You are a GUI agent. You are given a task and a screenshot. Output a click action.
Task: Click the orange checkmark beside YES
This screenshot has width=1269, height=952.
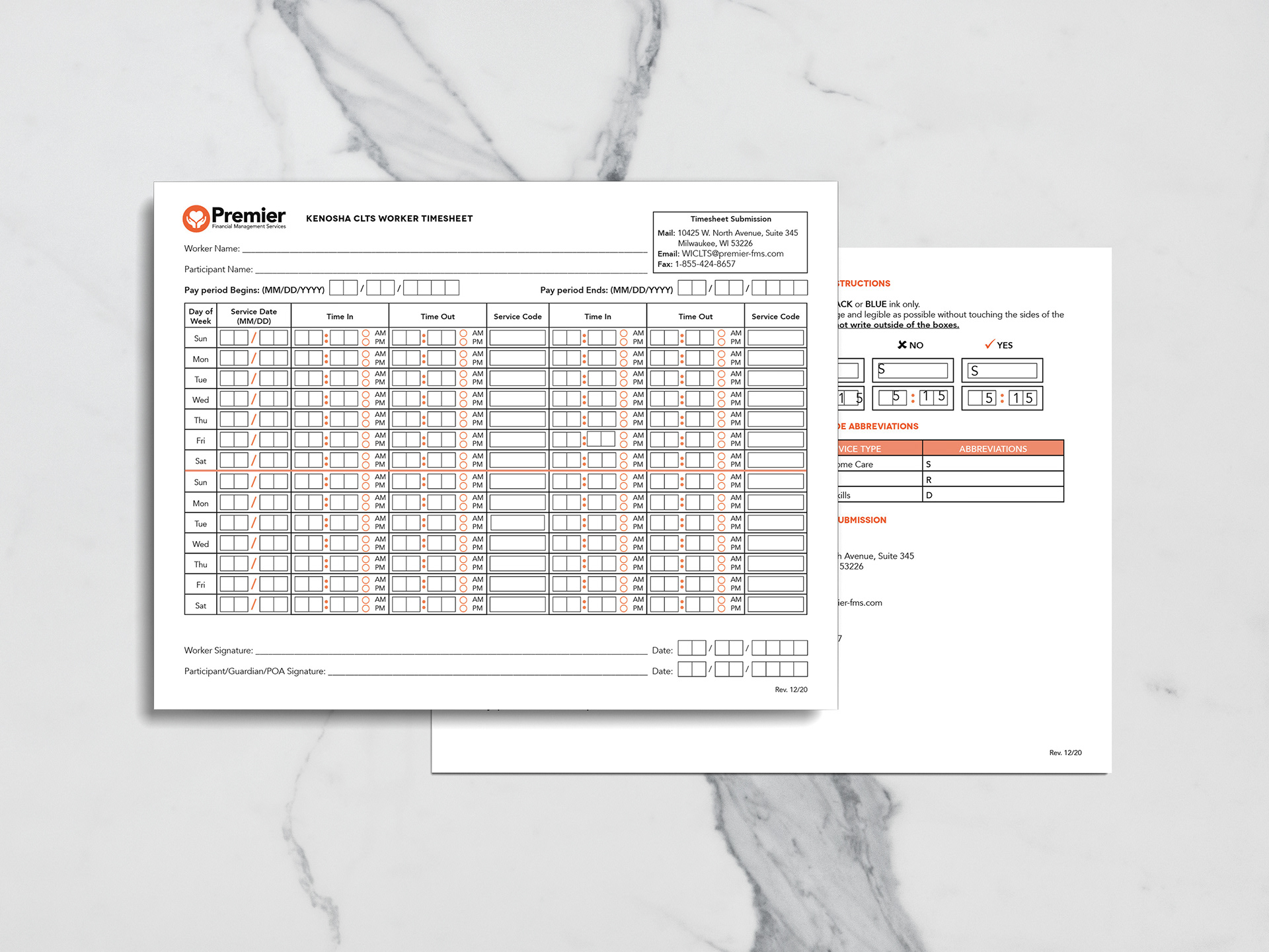[989, 344]
